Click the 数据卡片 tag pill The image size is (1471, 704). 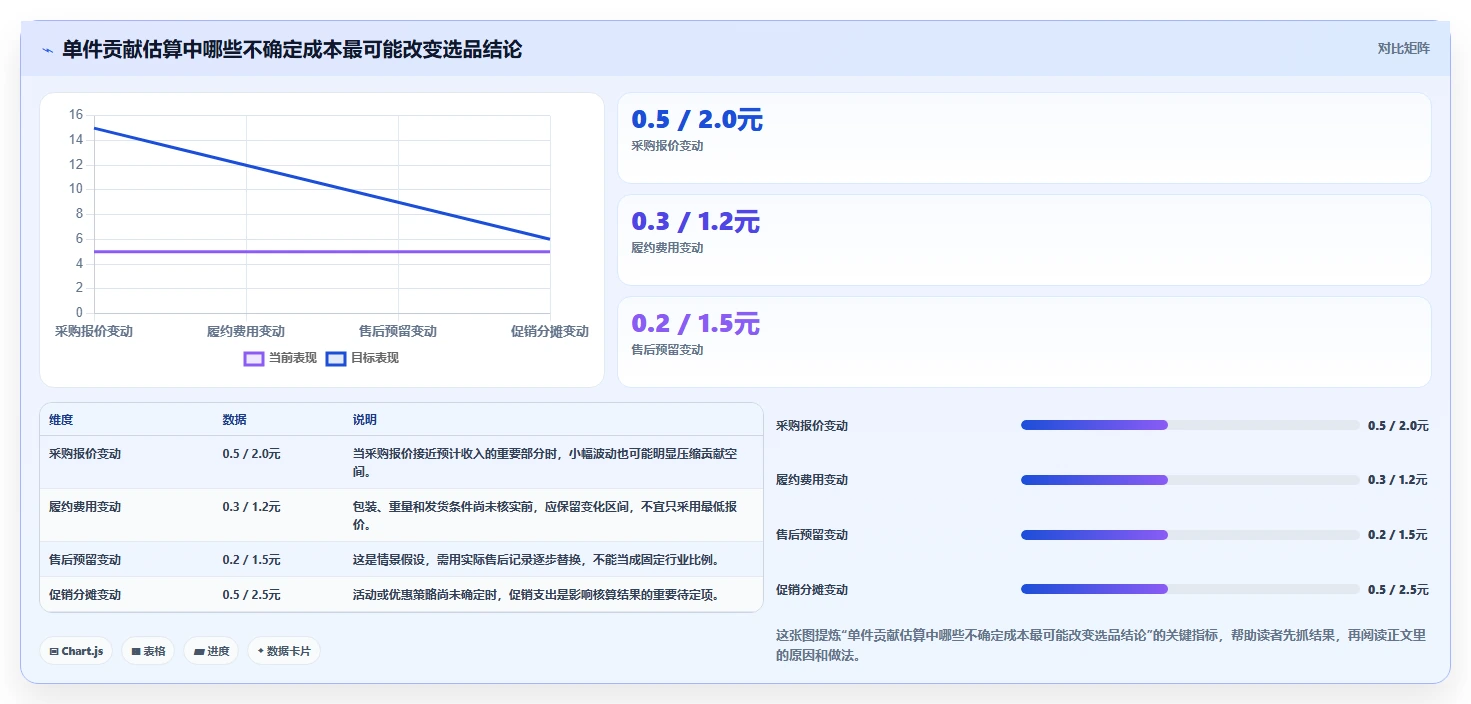[284, 651]
